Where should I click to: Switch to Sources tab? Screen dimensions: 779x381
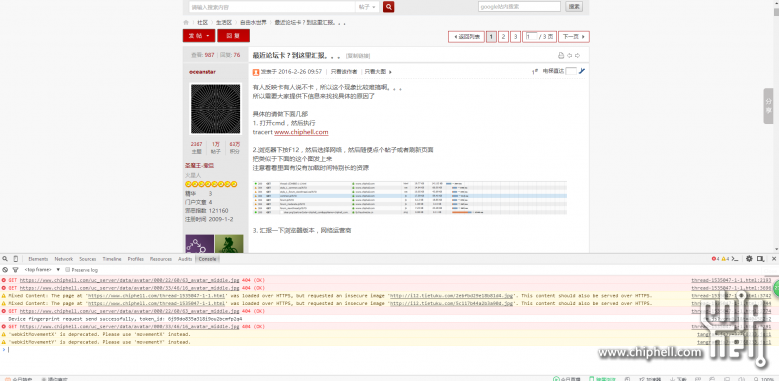coord(87,259)
